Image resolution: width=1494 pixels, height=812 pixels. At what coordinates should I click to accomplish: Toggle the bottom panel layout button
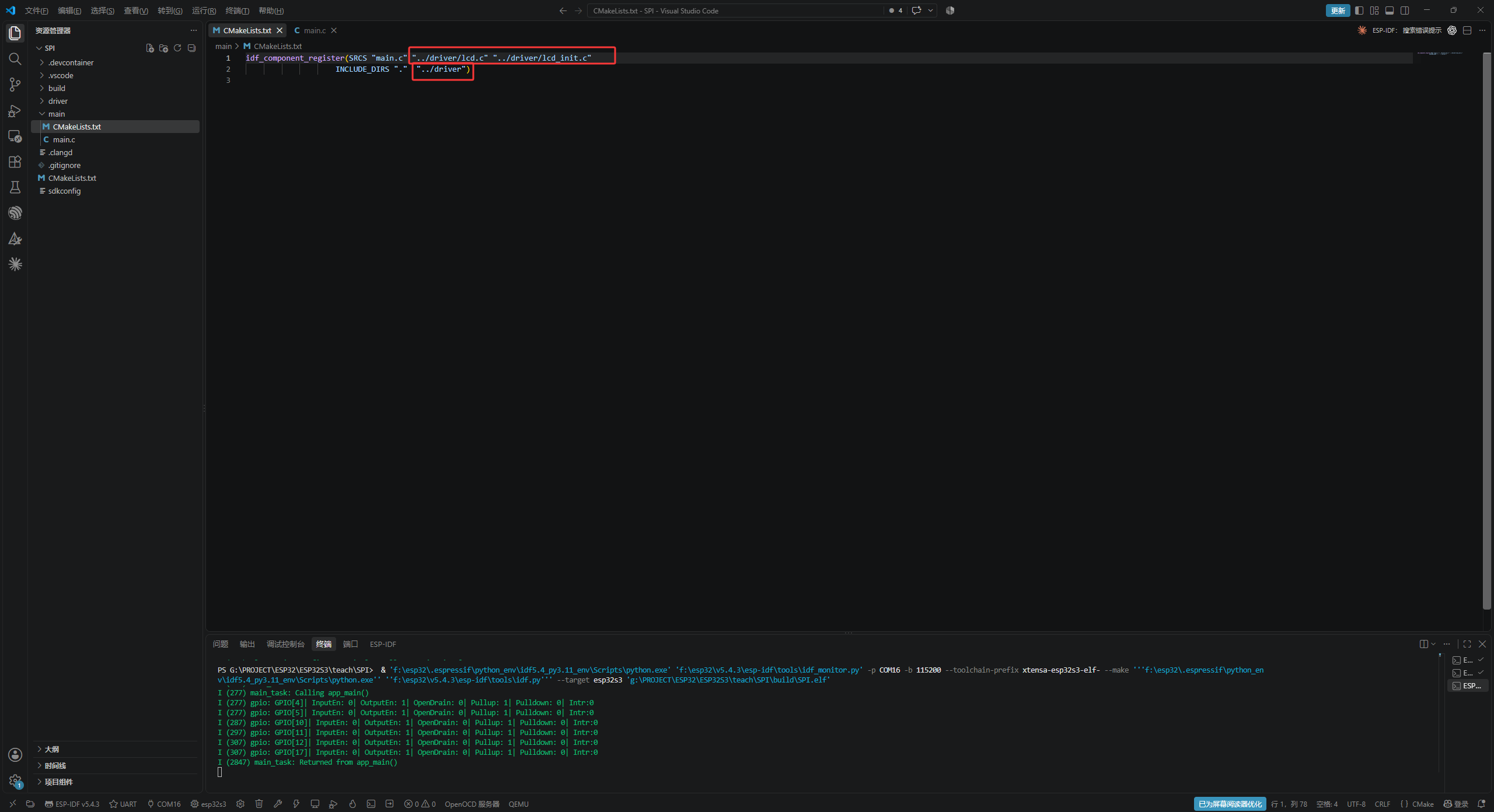[1390, 10]
